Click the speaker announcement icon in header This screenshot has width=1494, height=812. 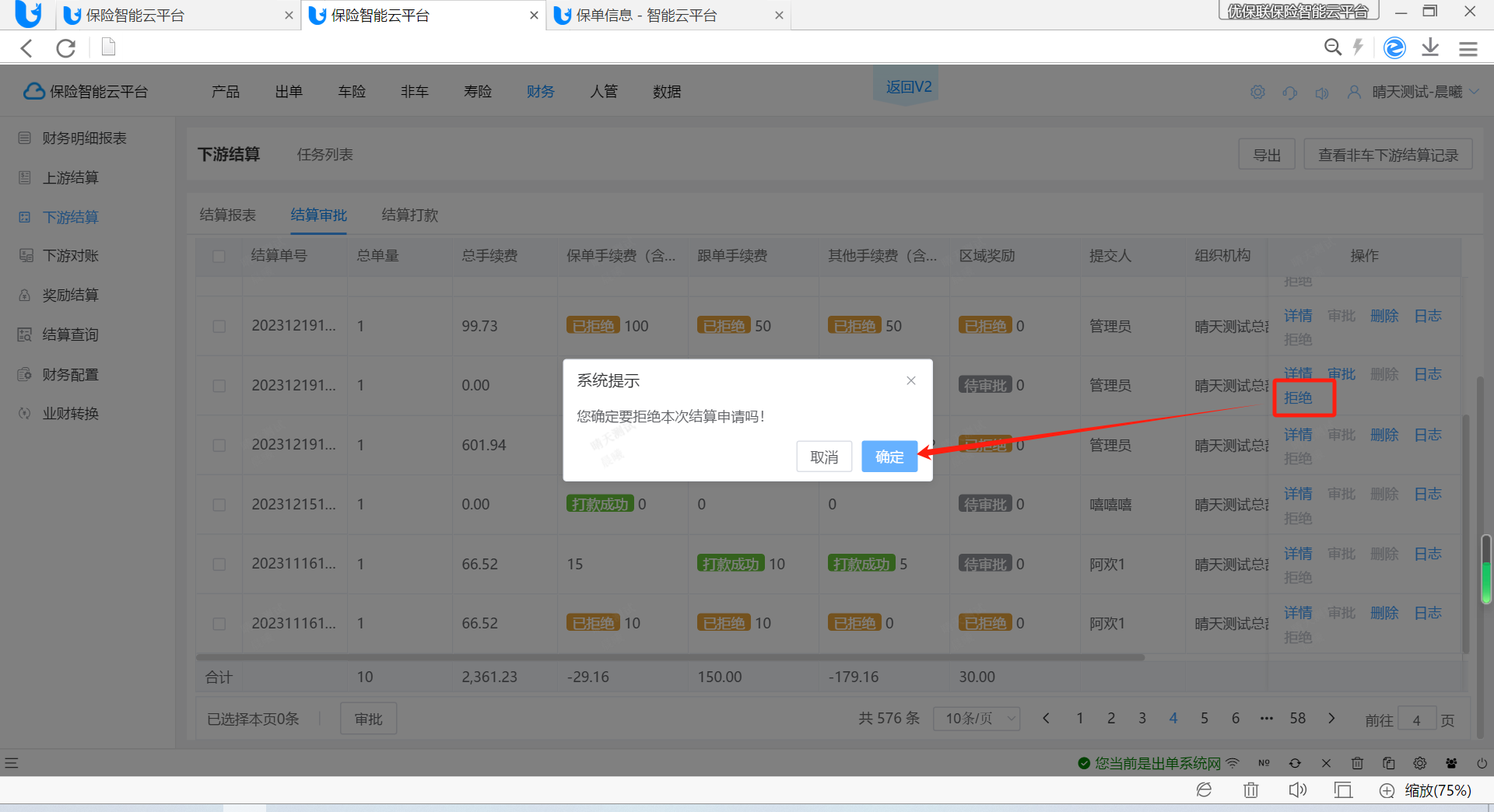click(1322, 93)
